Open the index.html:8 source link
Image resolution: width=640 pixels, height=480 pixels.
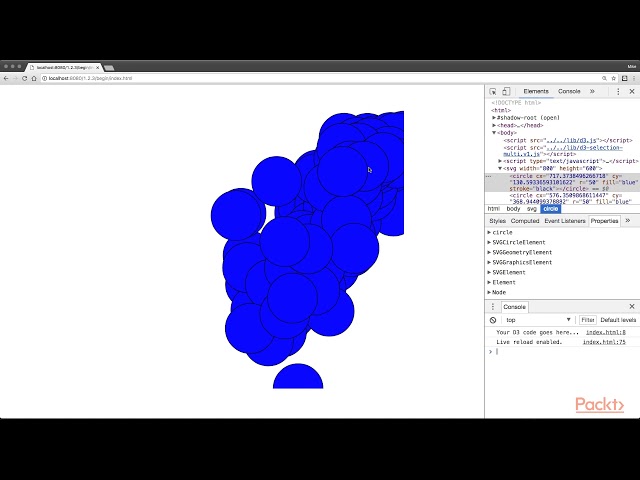(x=606, y=333)
